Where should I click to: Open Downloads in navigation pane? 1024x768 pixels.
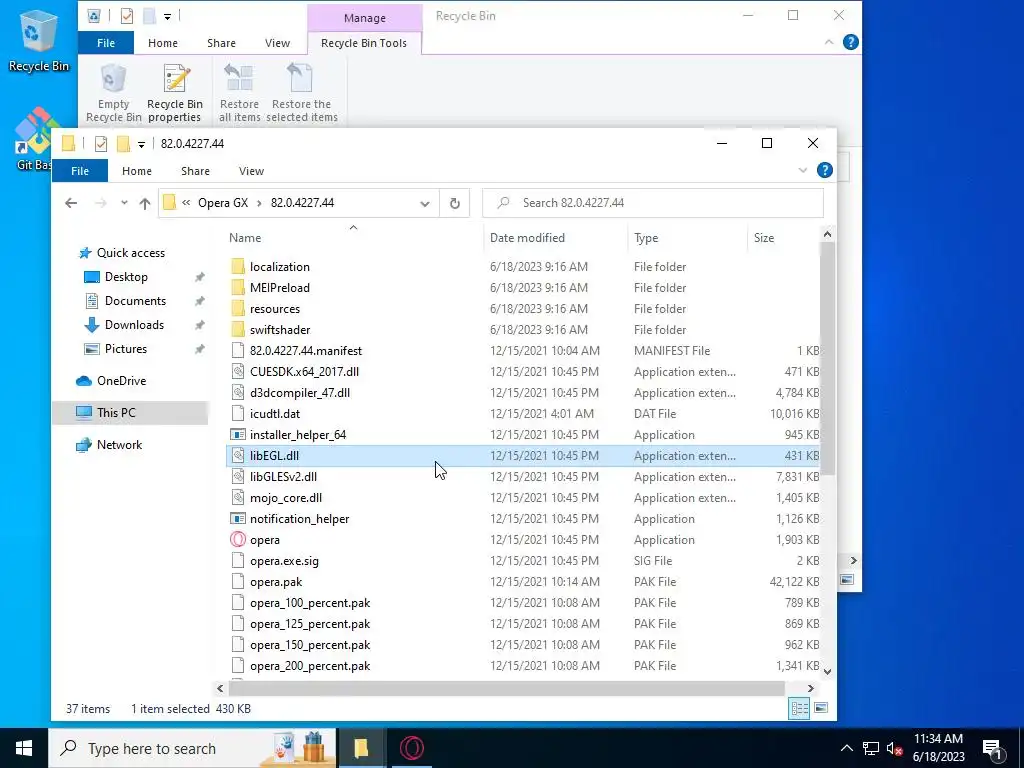134,325
